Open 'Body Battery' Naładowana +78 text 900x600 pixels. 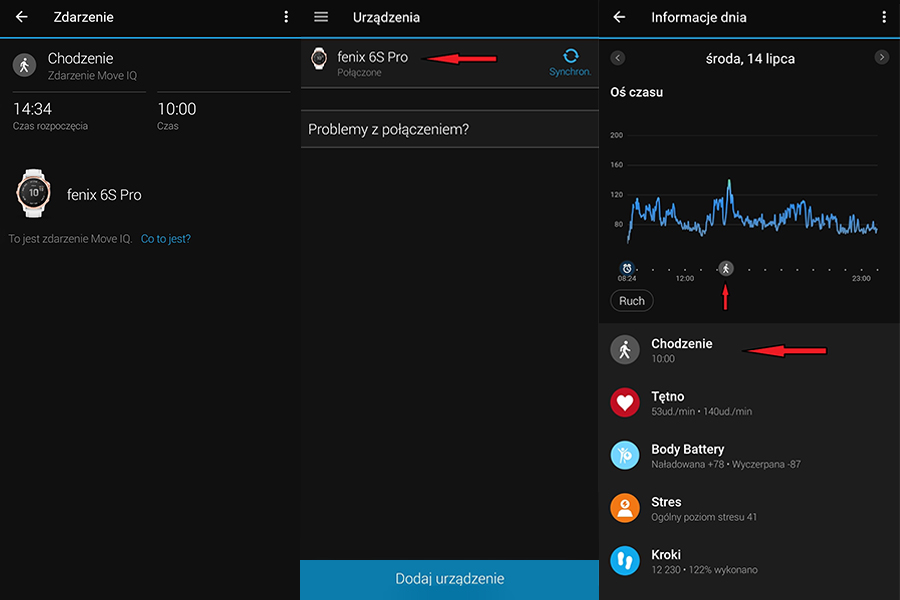point(726,456)
